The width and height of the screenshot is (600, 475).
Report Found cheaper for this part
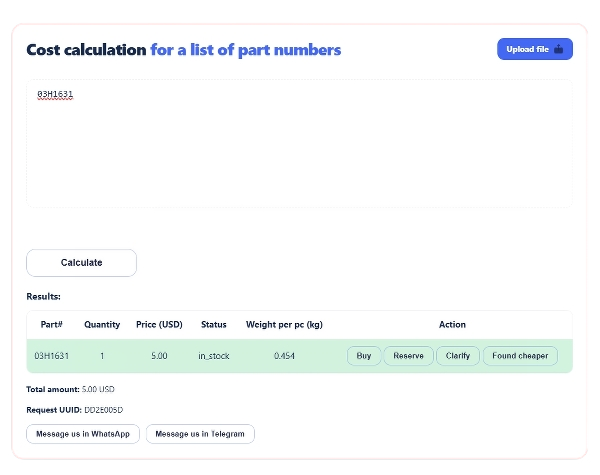click(520, 356)
